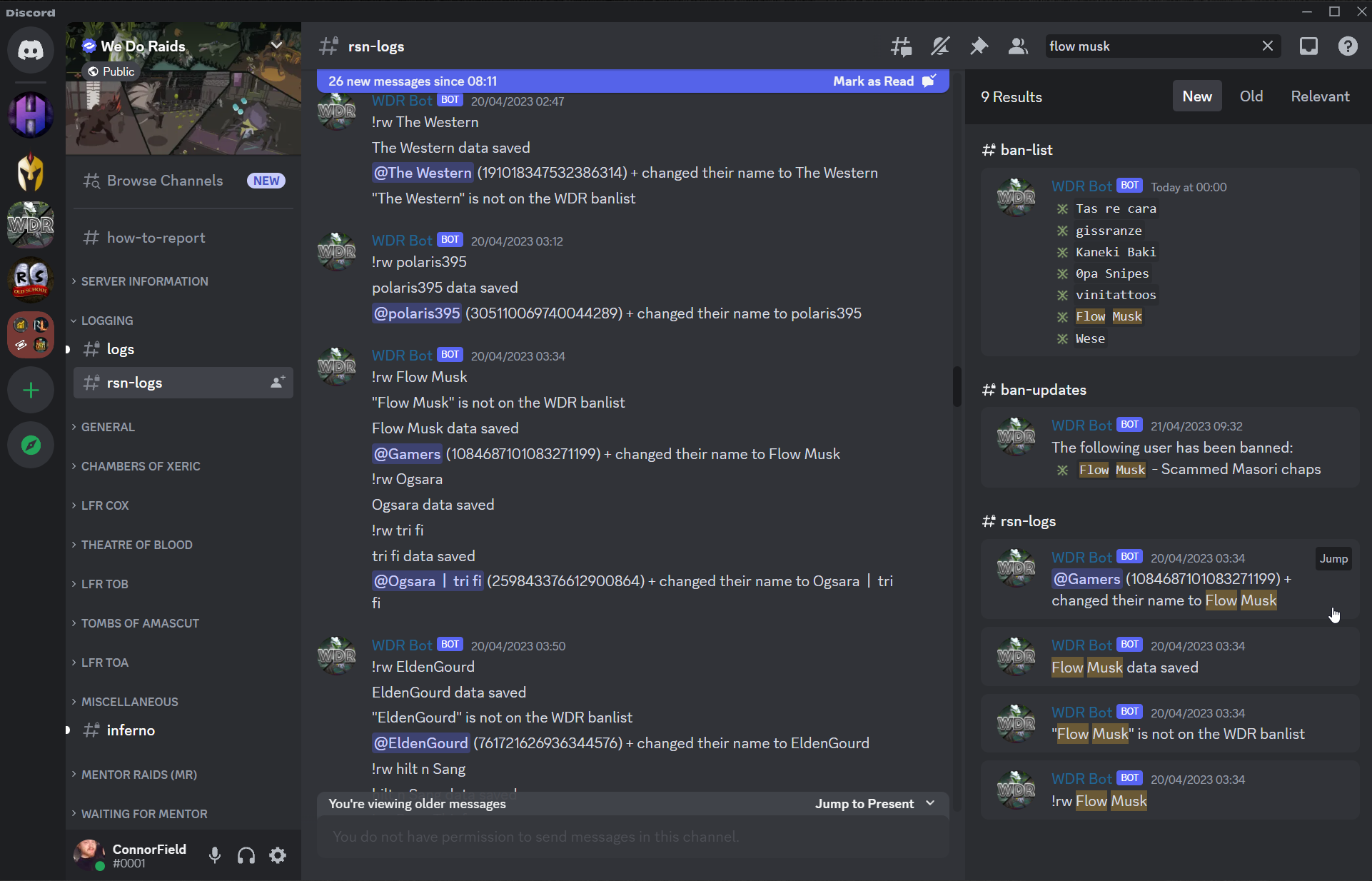Switch to Relevant search results tab
This screenshot has height=881, width=1372.
pos(1320,96)
